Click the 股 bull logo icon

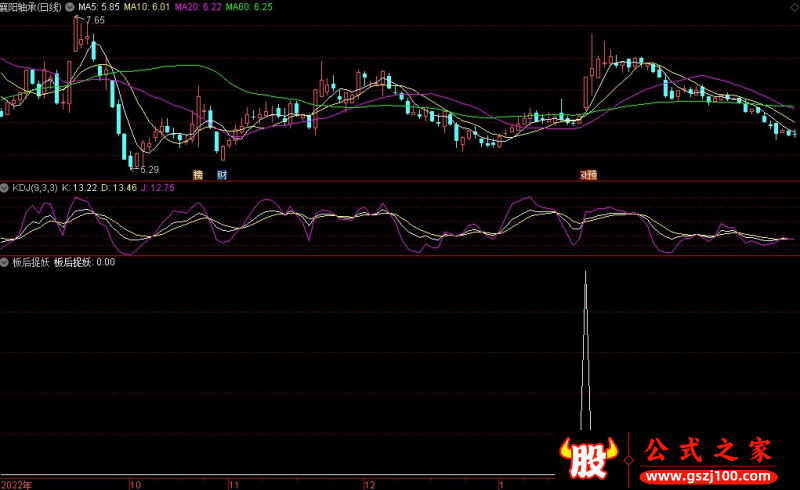587,456
